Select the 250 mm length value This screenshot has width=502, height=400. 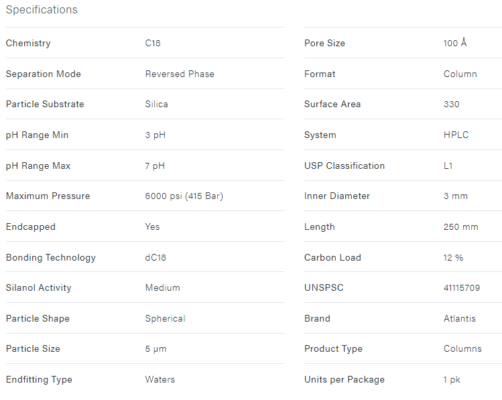(x=461, y=227)
